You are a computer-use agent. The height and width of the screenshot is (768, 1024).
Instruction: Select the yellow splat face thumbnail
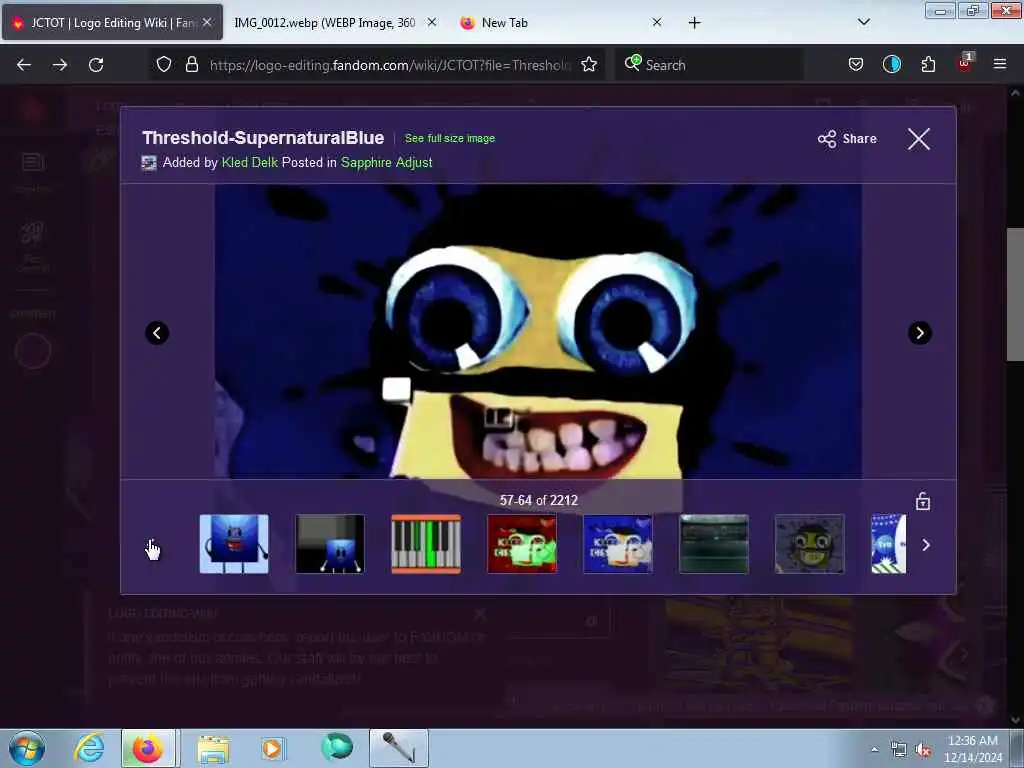tap(809, 544)
